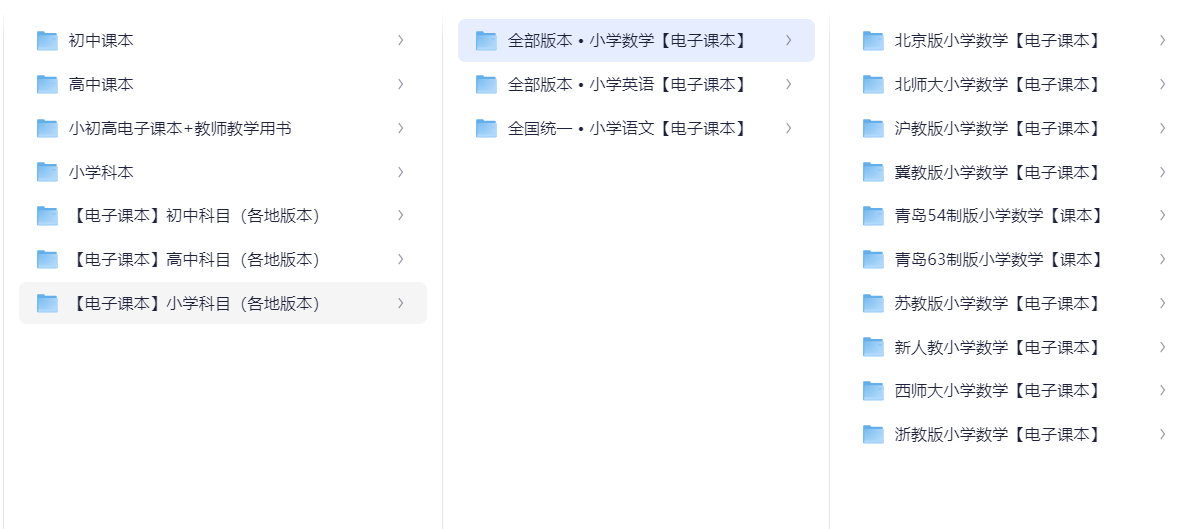The height and width of the screenshot is (529, 1191).
Task: Click the folder icon next to 高中课本
Action: tap(47, 85)
